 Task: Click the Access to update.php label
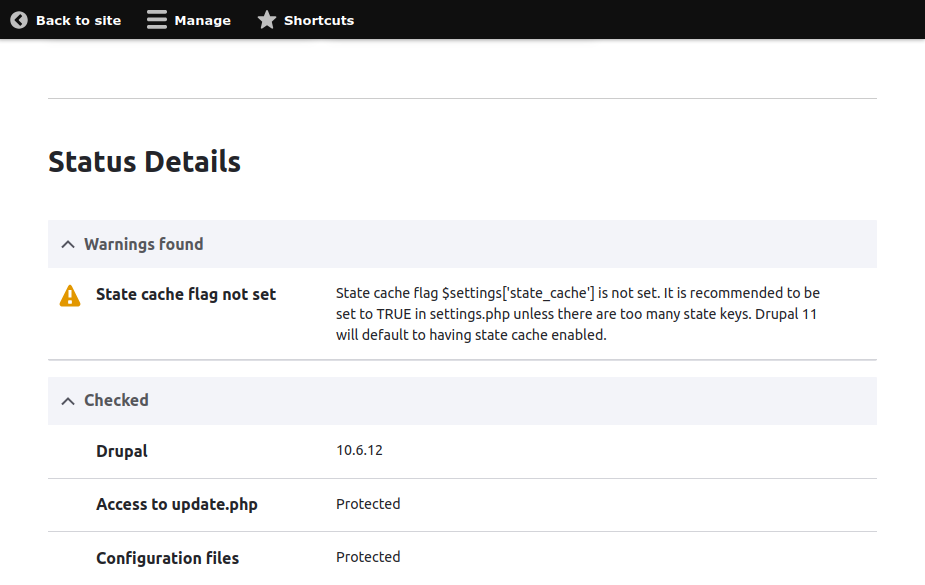click(x=177, y=504)
